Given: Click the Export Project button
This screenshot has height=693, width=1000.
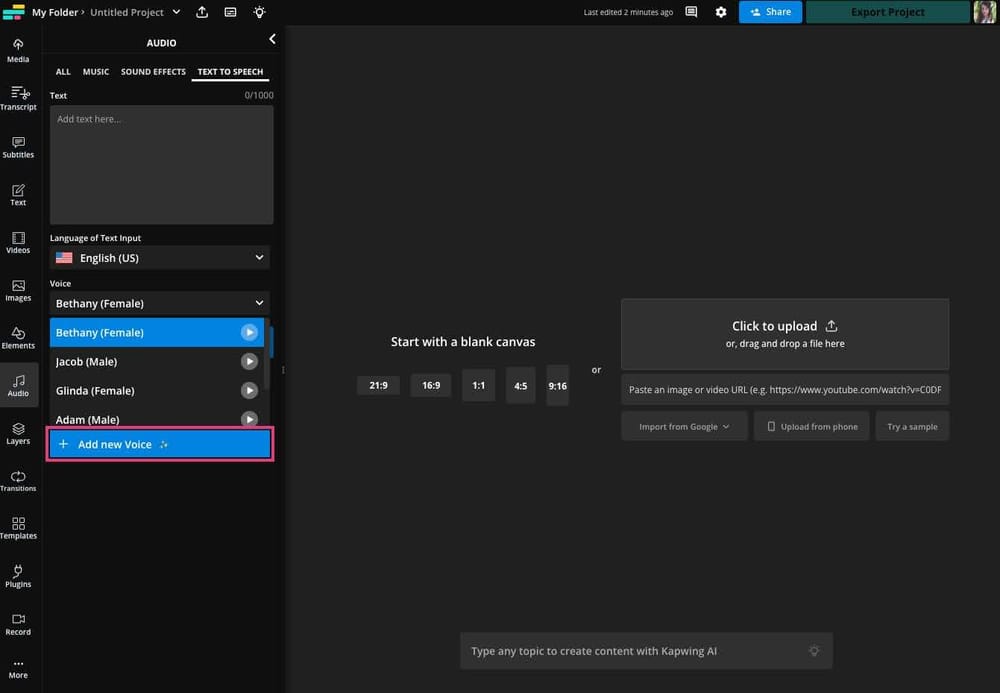Looking at the screenshot, I should (886, 12).
